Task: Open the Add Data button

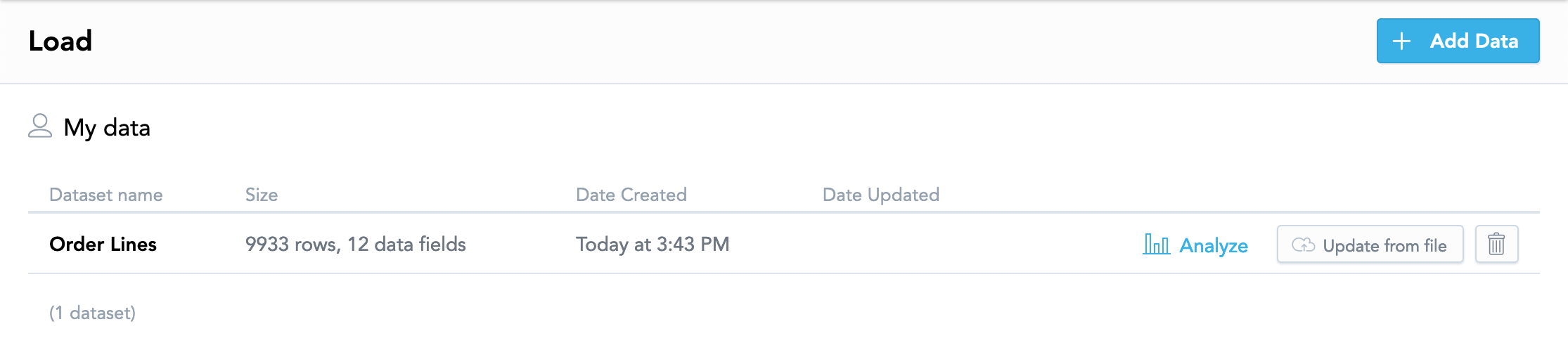Action: click(1458, 41)
